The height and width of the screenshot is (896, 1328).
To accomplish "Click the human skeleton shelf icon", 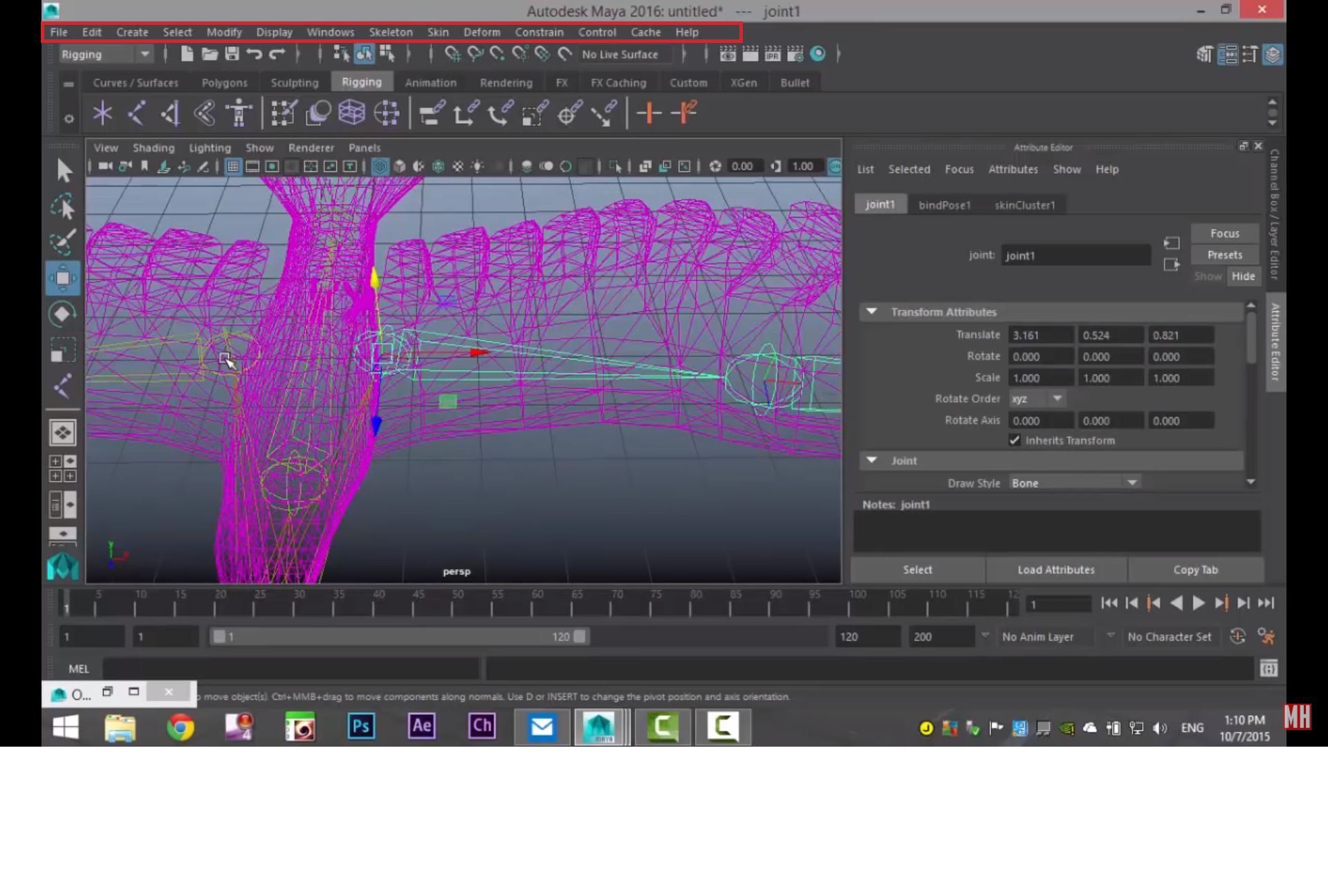I will 239,113.
